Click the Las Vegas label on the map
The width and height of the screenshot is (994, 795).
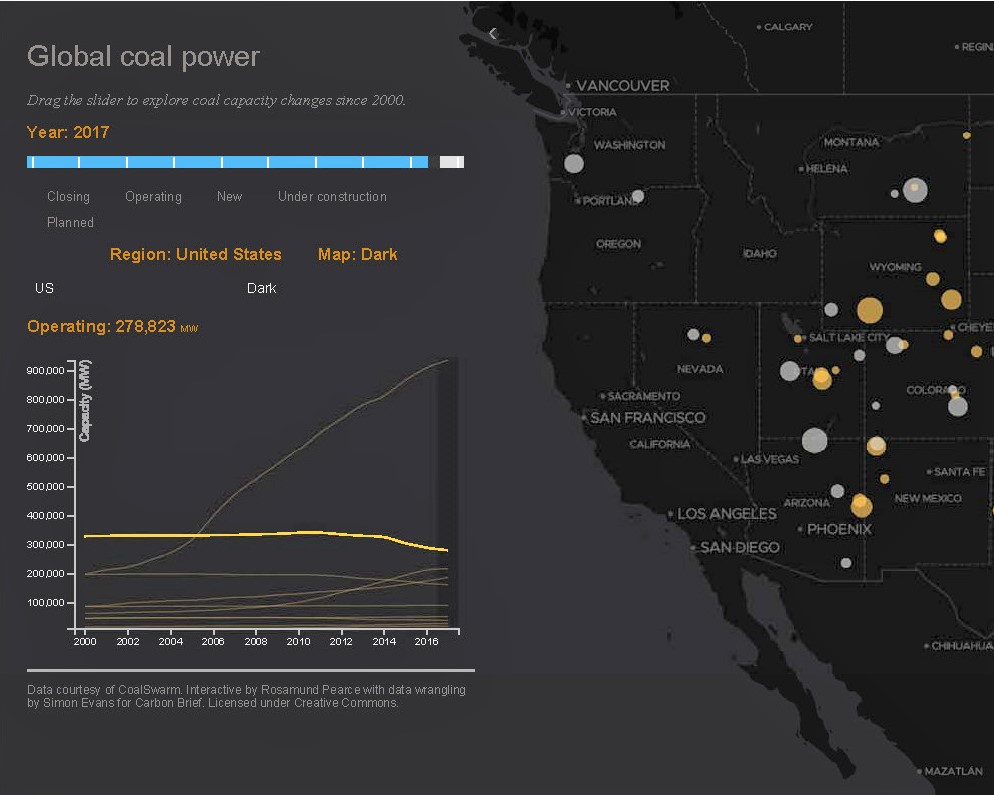click(770, 459)
